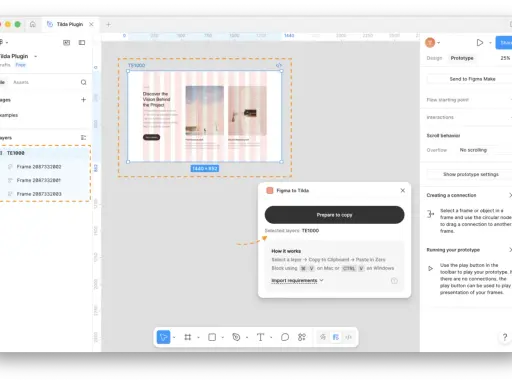Add a new page
The height and width of the screenshot is (384, 512).
click(83, 99)
